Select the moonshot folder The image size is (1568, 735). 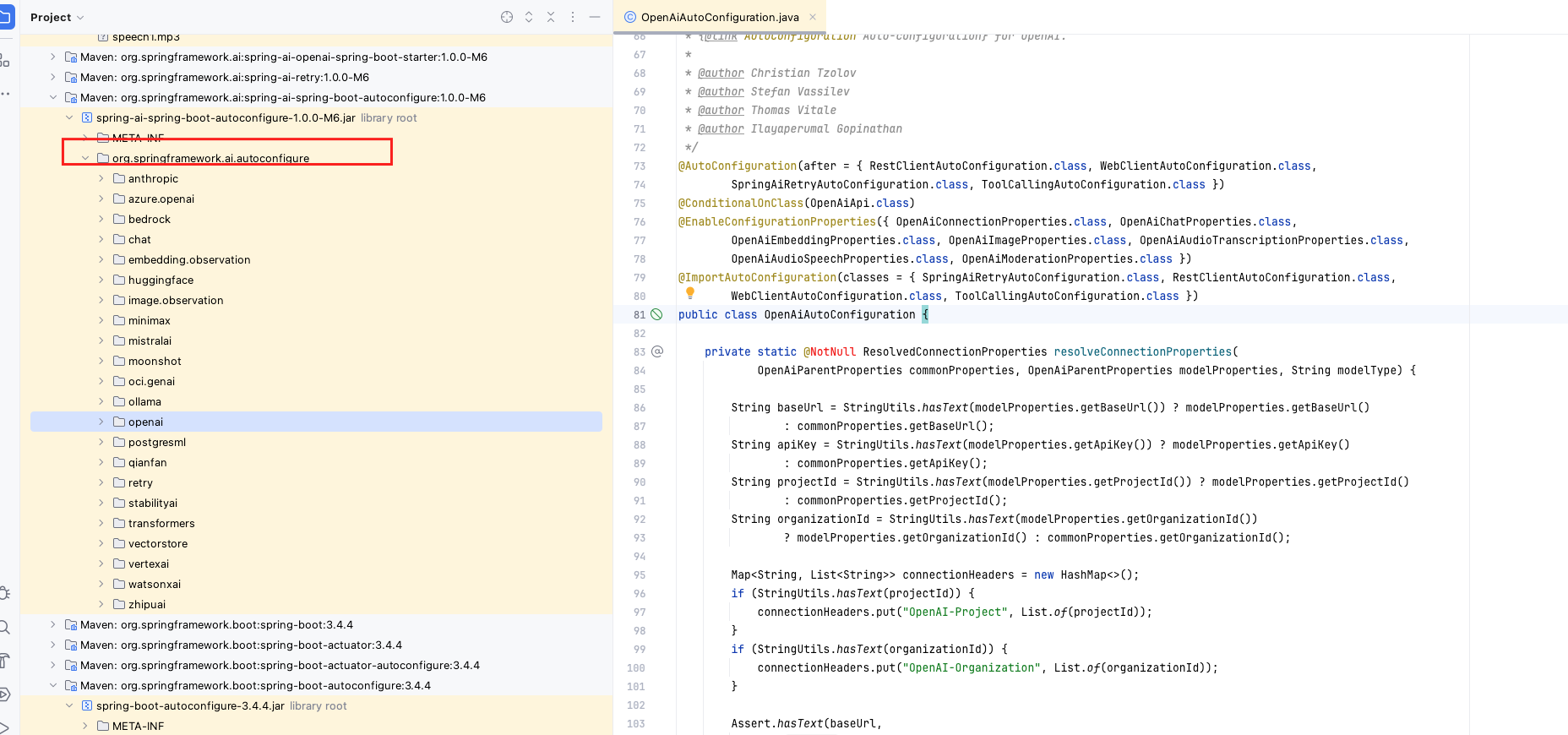click(155, 362)
